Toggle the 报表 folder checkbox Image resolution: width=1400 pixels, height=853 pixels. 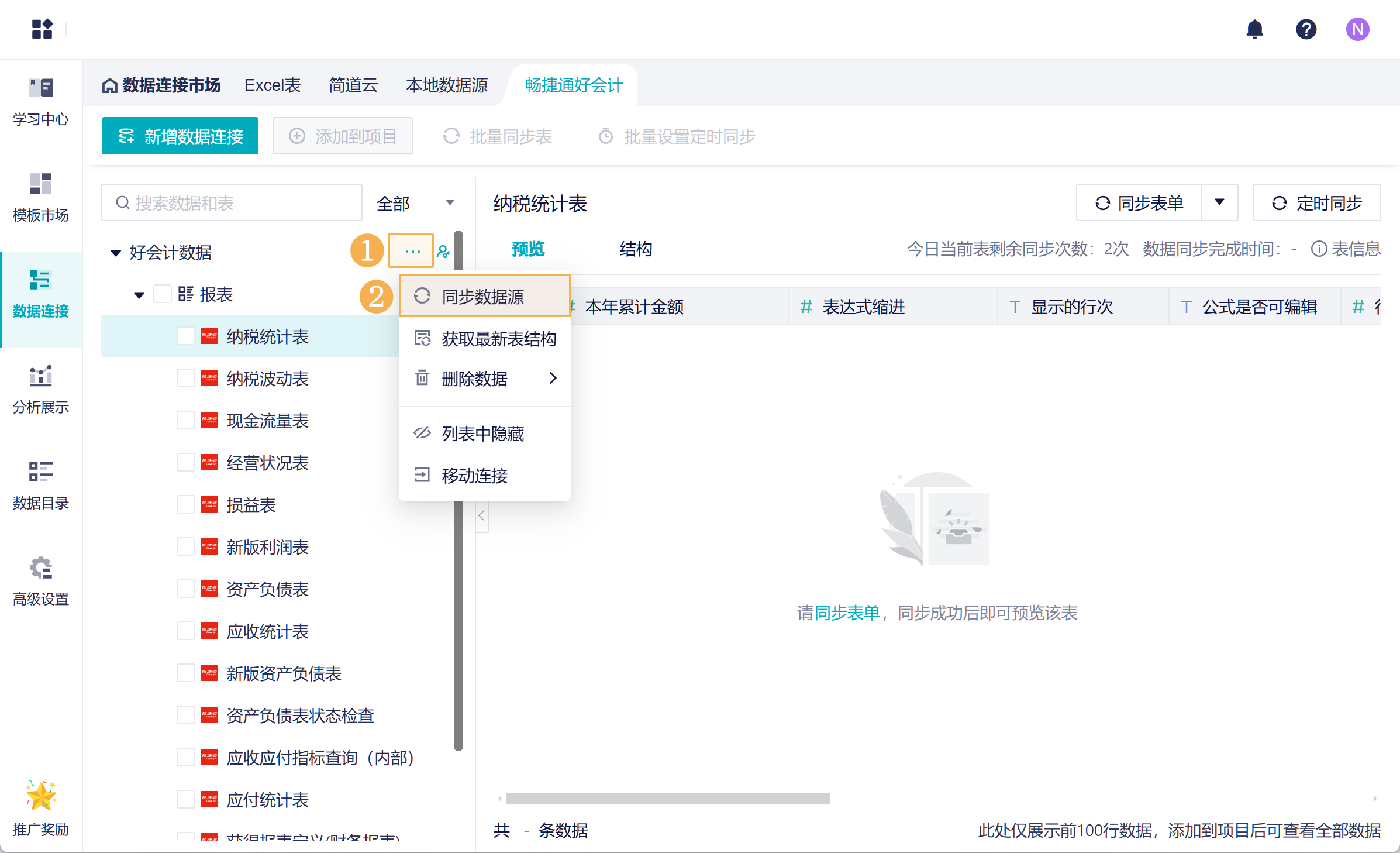162,294
